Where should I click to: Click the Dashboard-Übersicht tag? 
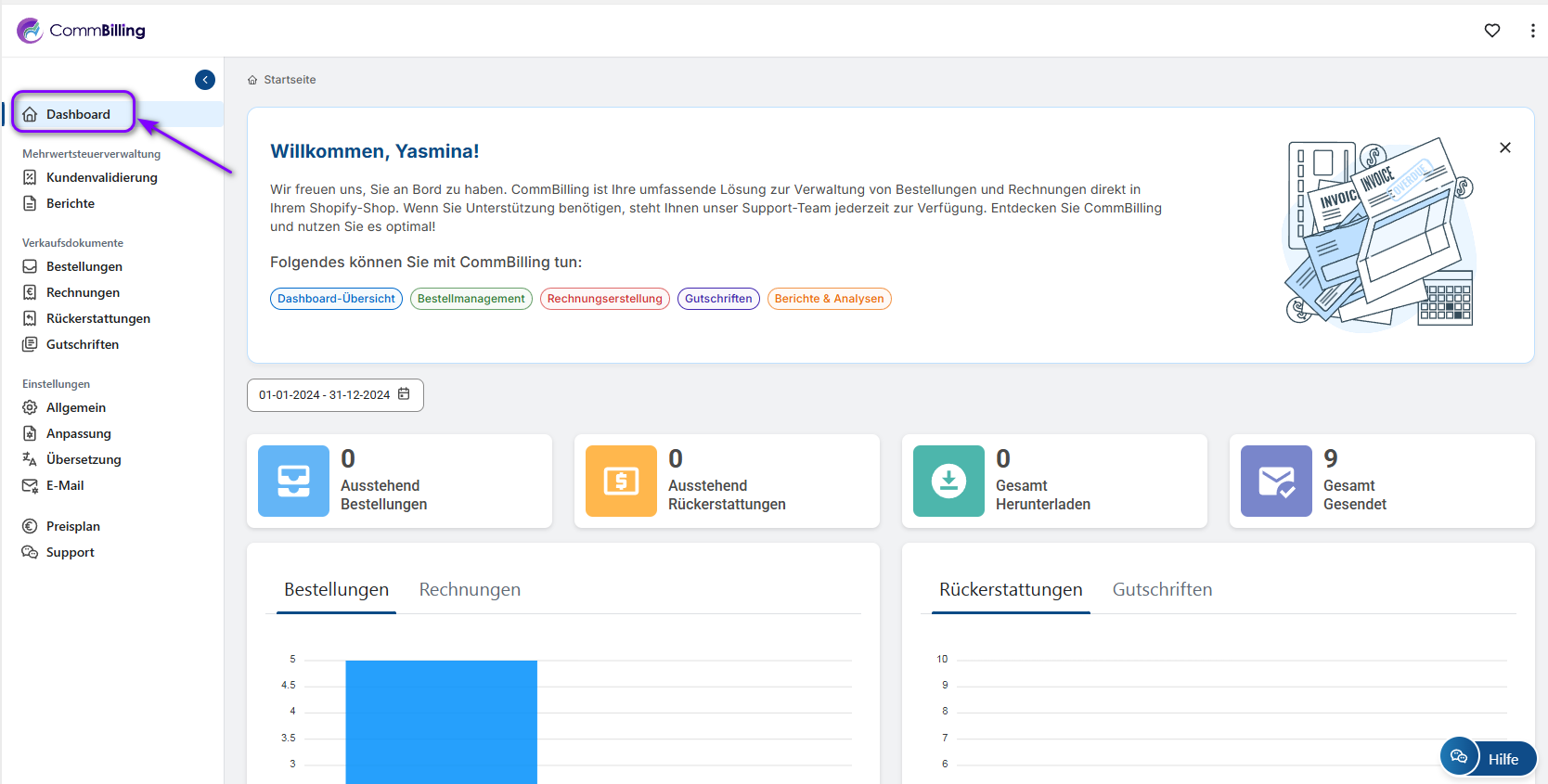pyautogui.click(x=336, y=299)
